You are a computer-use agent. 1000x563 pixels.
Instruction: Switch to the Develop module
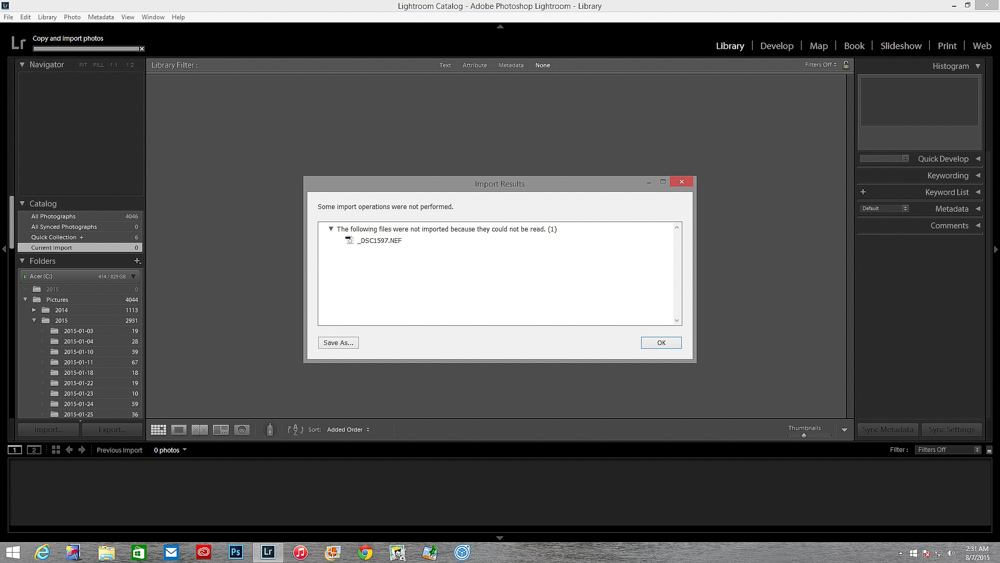pyautogui.click(x=776, y=46)
